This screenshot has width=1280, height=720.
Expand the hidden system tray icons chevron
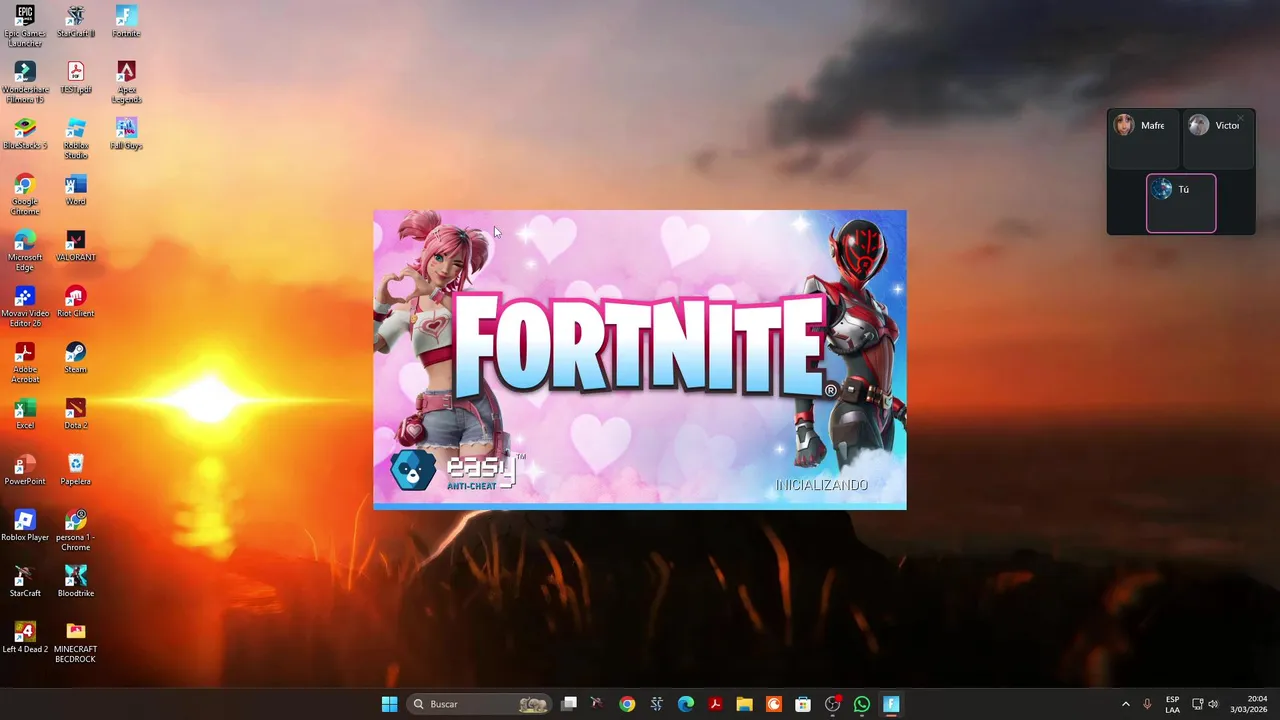(x=1125, y=704)
